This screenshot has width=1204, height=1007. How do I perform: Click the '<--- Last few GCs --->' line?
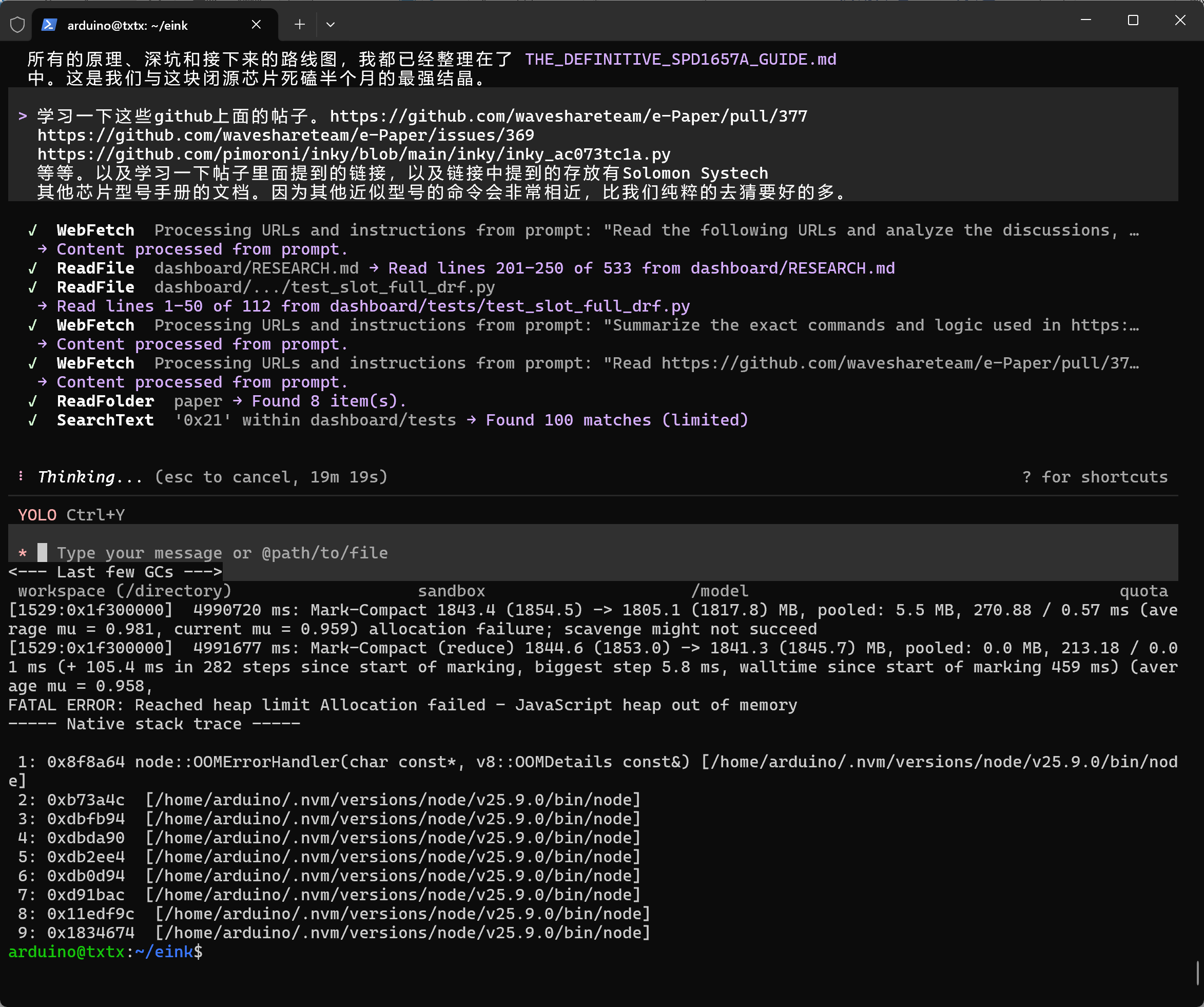pyautogui.click(x=115, y=572)
